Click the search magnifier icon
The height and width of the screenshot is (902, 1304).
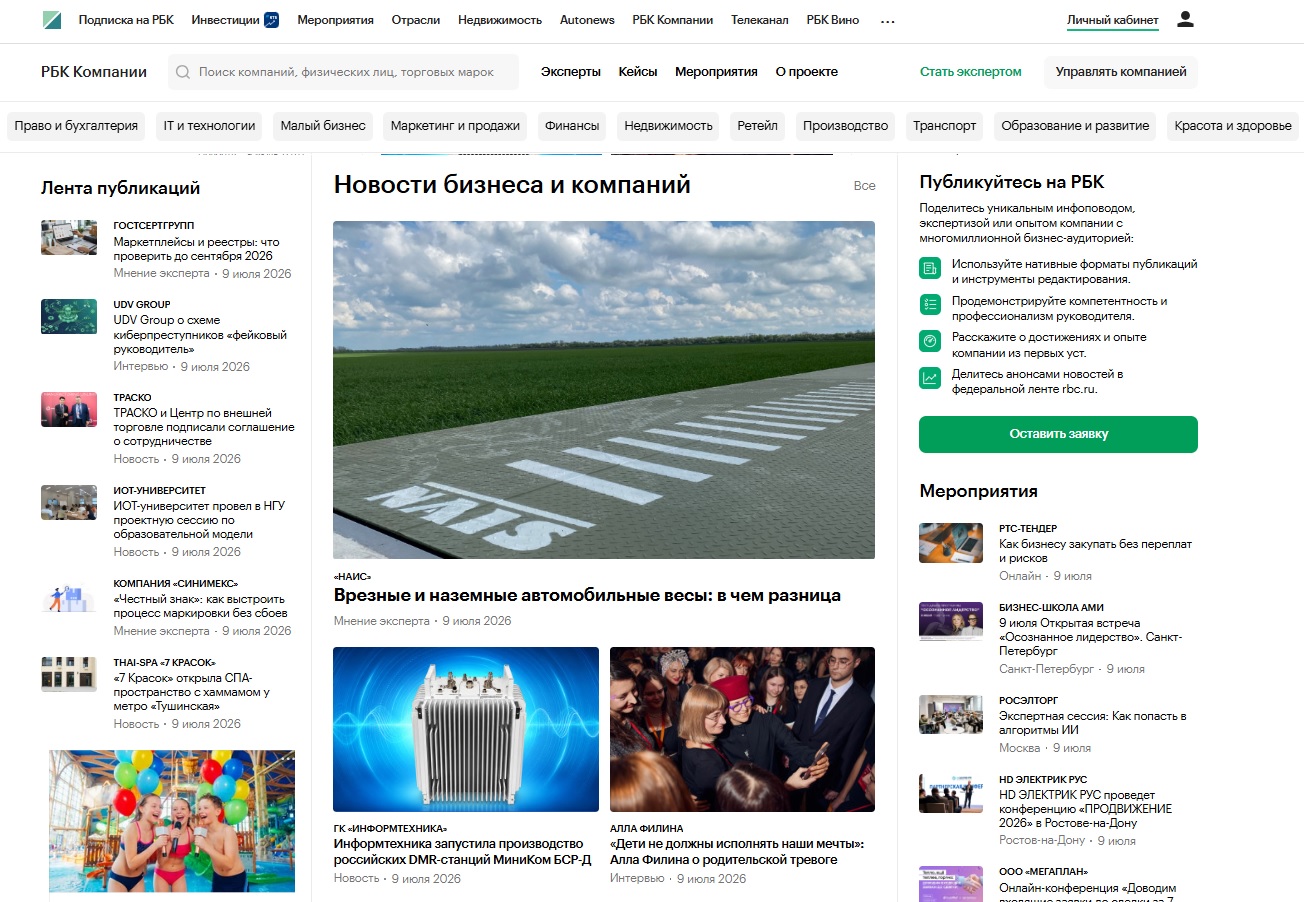click(183, 72)
